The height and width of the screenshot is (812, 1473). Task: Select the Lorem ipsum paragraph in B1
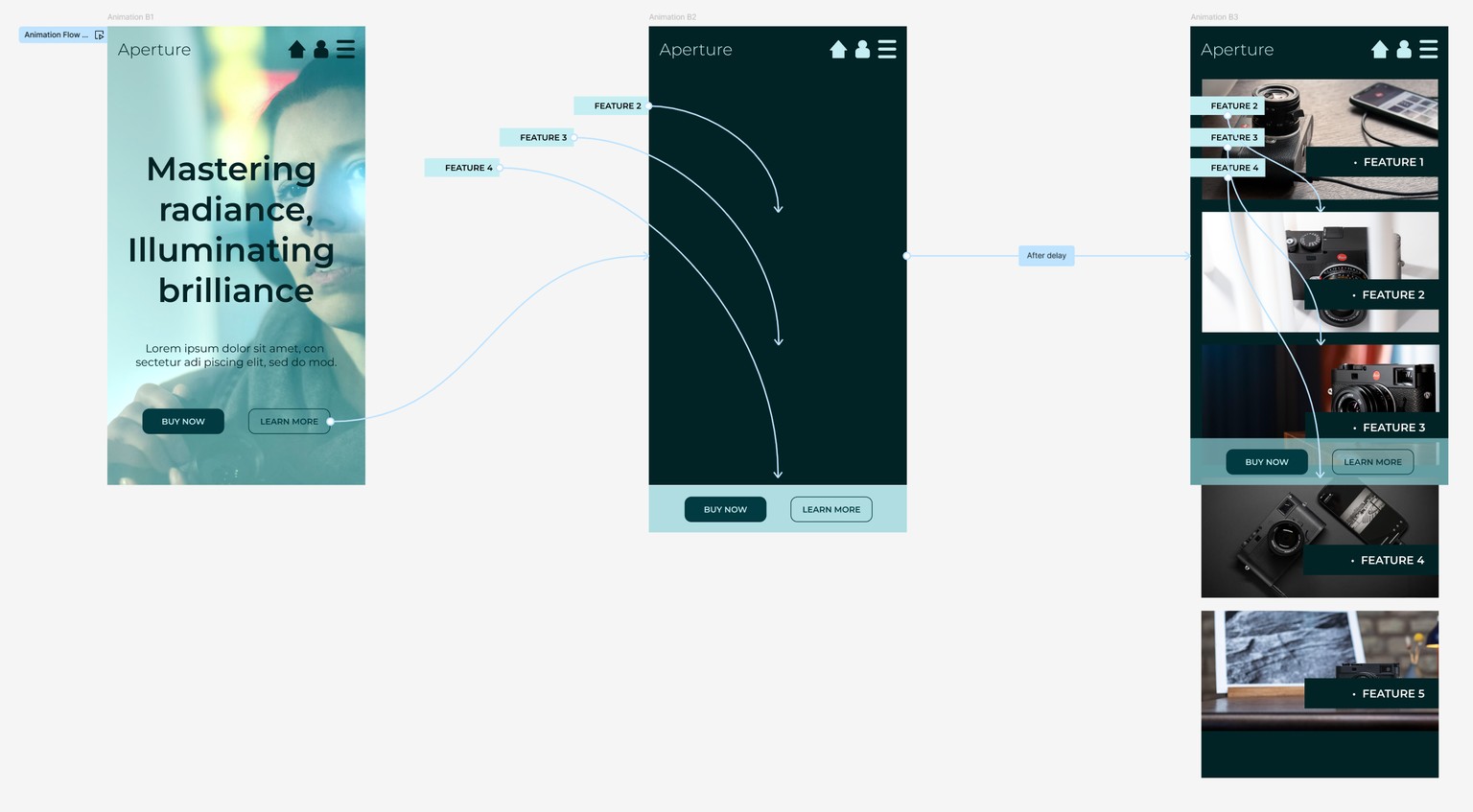pos(236,355)
